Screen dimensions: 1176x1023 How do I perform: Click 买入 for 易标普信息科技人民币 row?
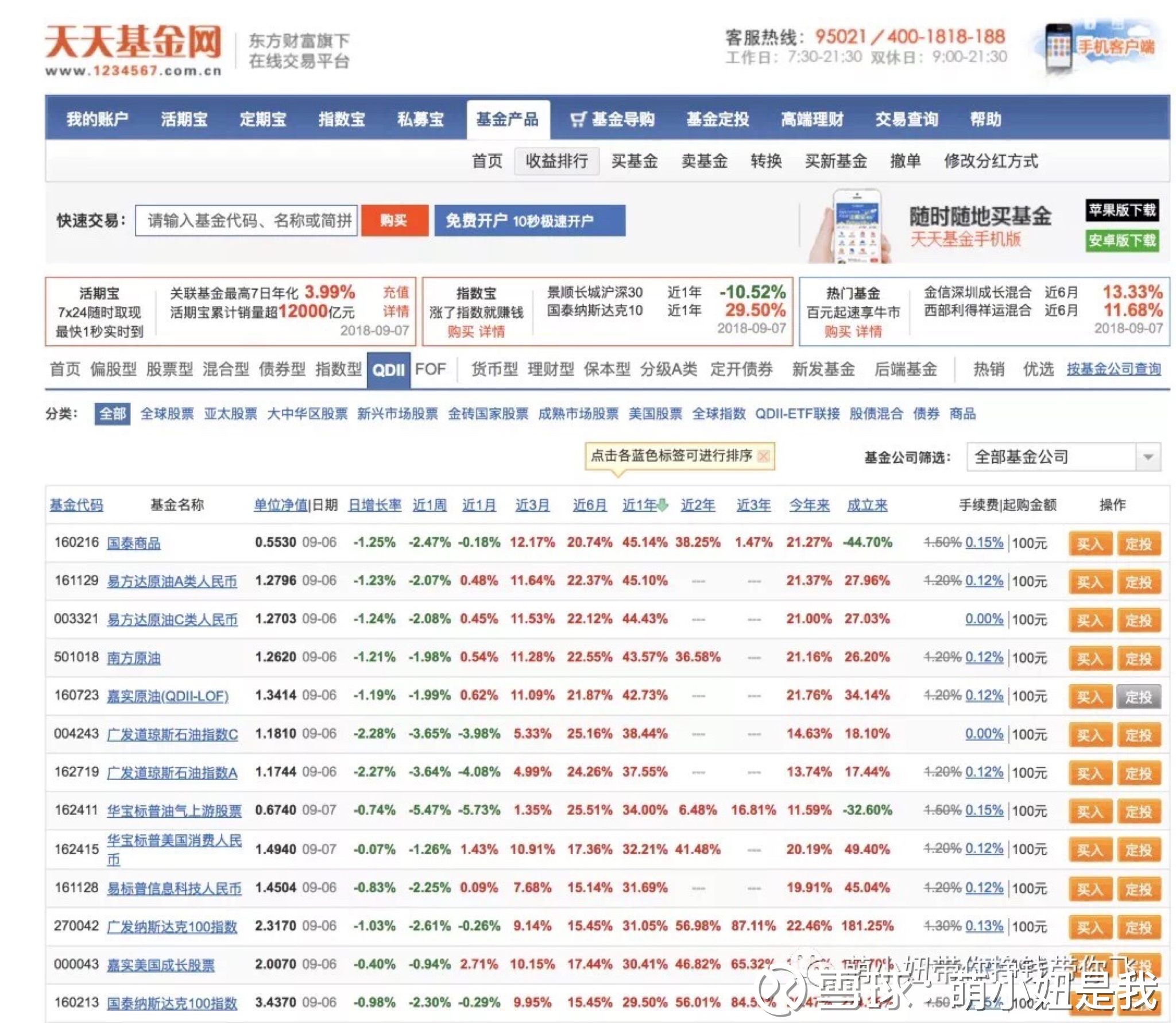[1090, 889]
